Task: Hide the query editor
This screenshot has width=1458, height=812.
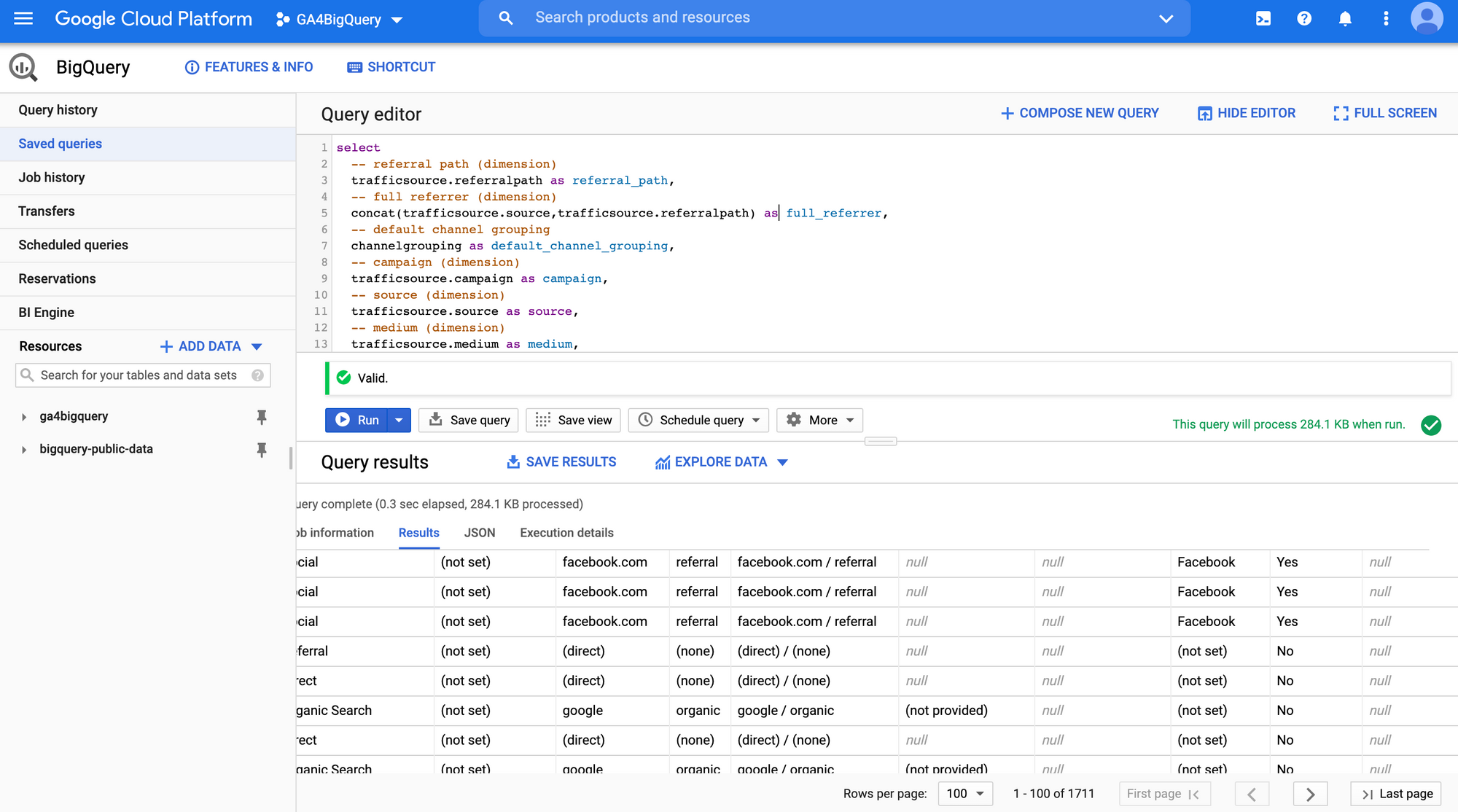Action: [1247, 113]
